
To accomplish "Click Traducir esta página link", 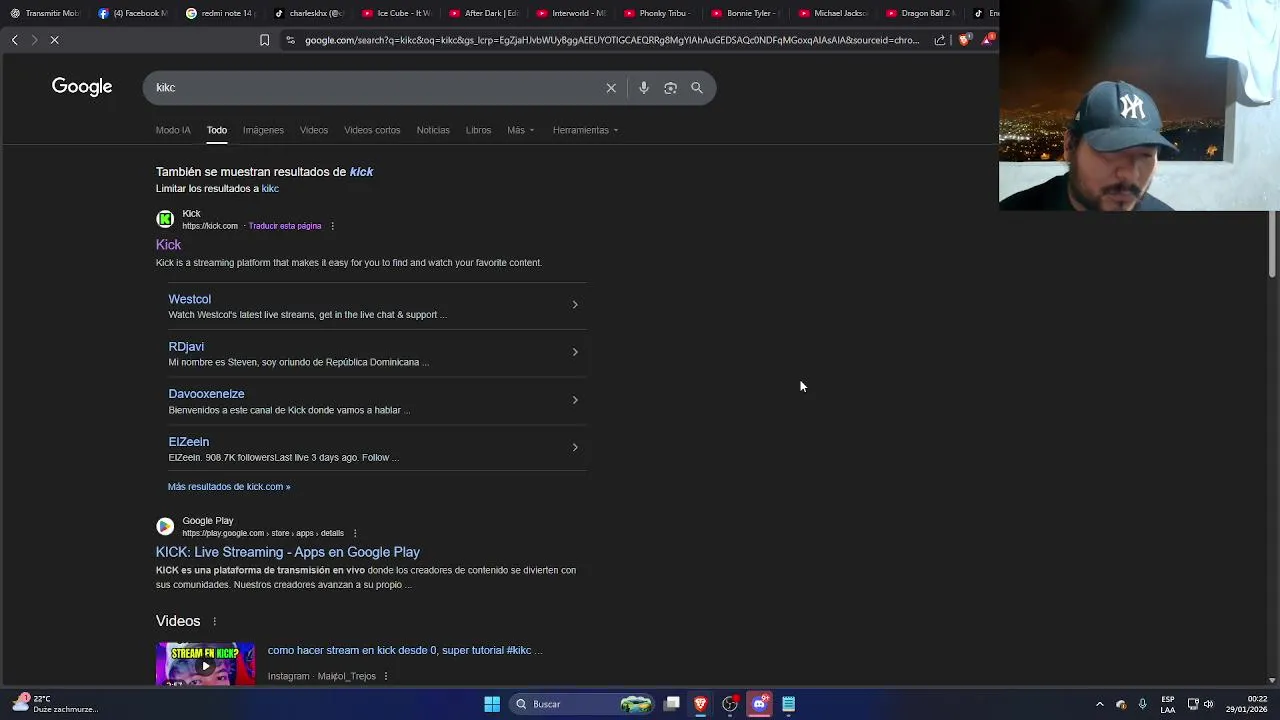I will click(285, 226).
